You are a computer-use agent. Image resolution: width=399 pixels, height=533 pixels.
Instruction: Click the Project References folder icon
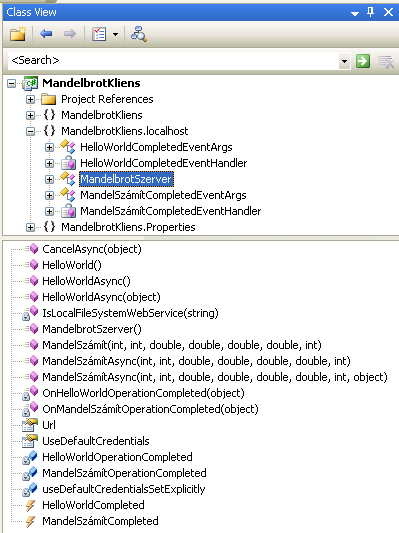click(x=49, y=99)
